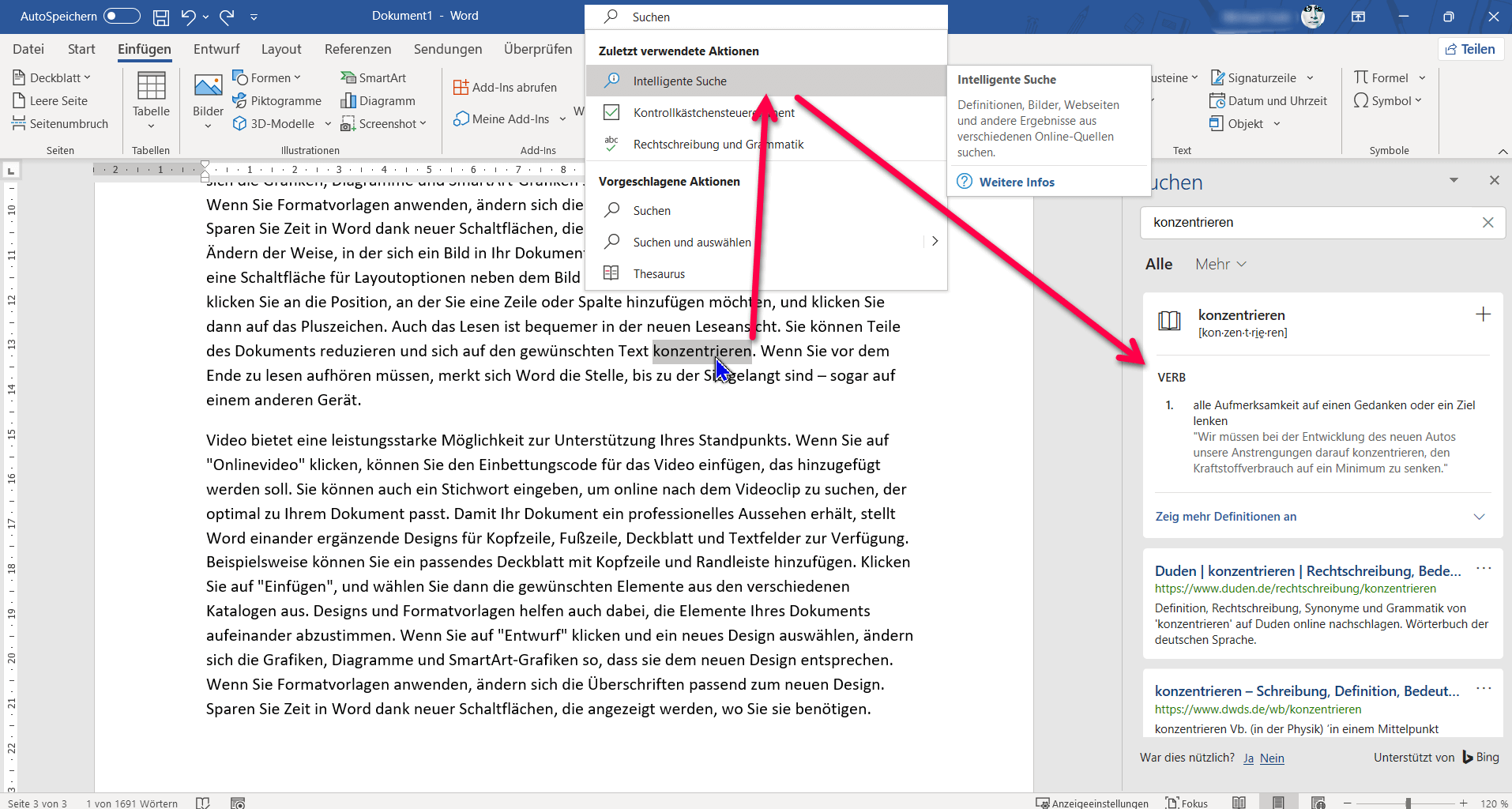The width and height of the screenshot is (1512, 809).
Task: Switch to the Referenzen tab
Action: 358,49
